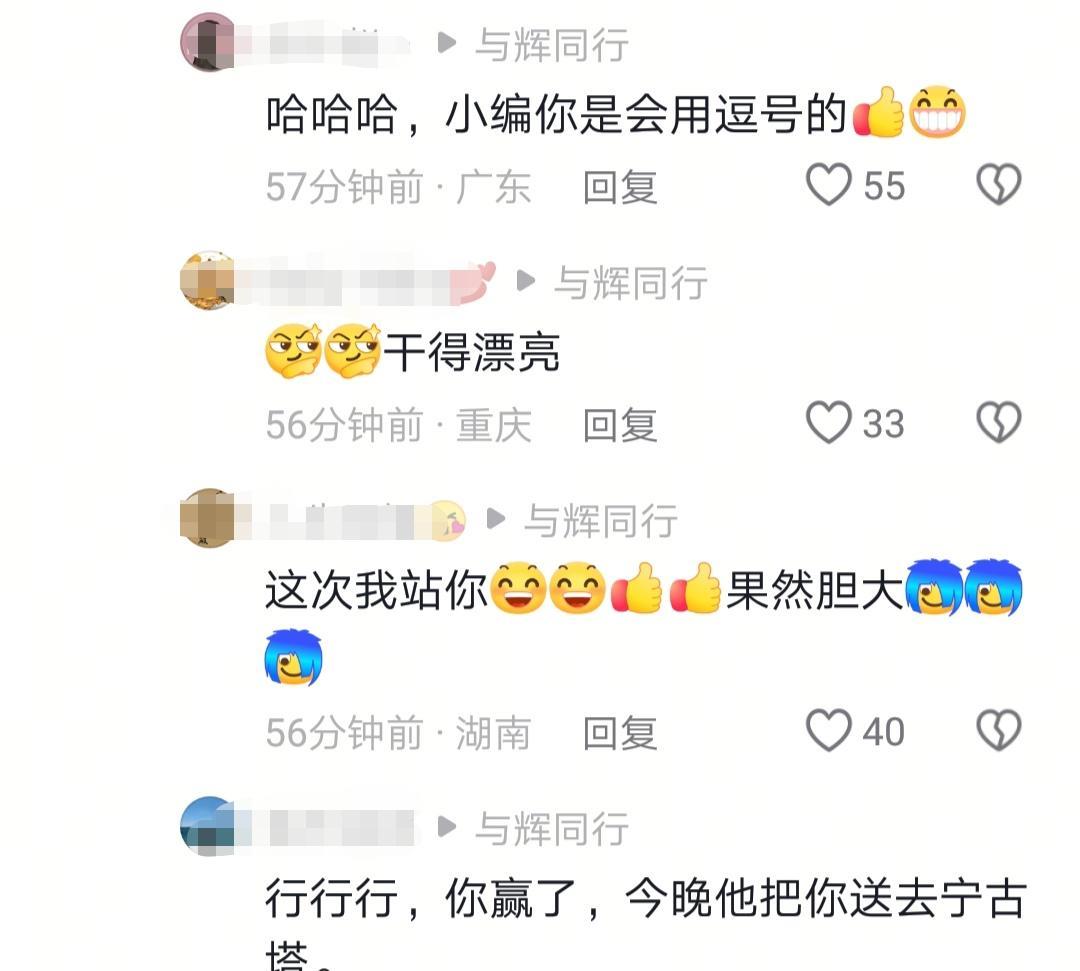The image size is (1080, 971).
Task: Reply to the 56分钟前 重庆 comment
Action: [620, 424]
